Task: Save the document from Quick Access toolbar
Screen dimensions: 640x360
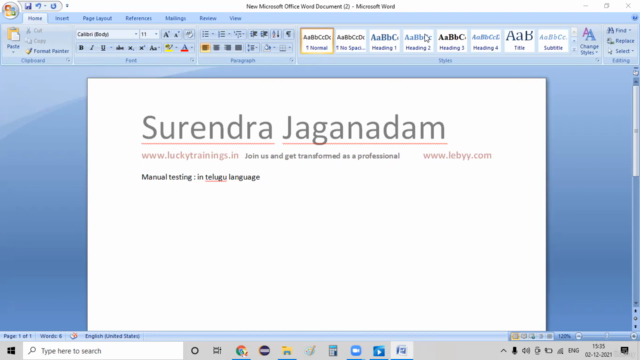Action: pos(28,6)
